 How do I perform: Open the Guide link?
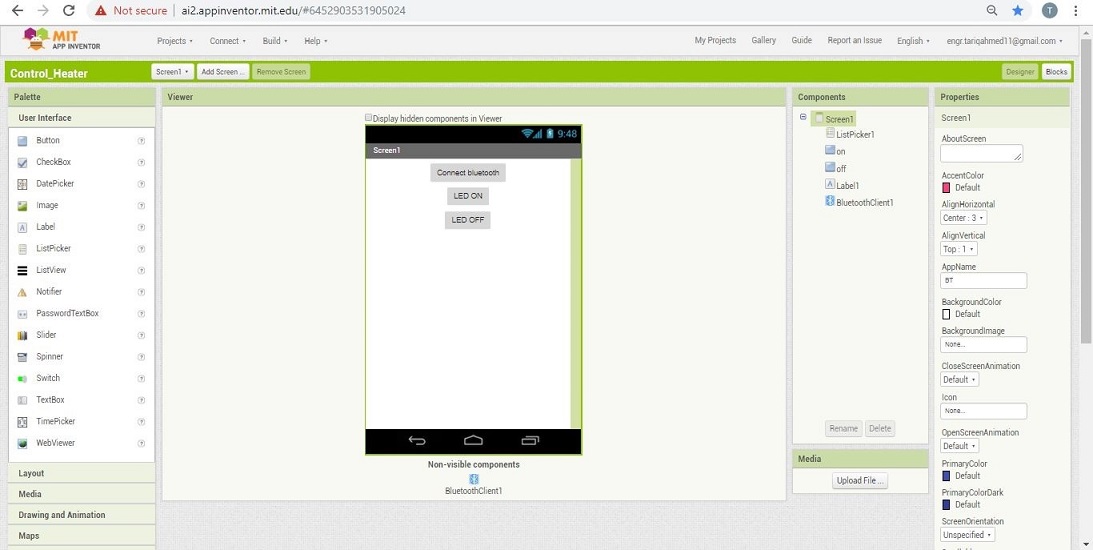pyautogui.click(x=802, y=40)
